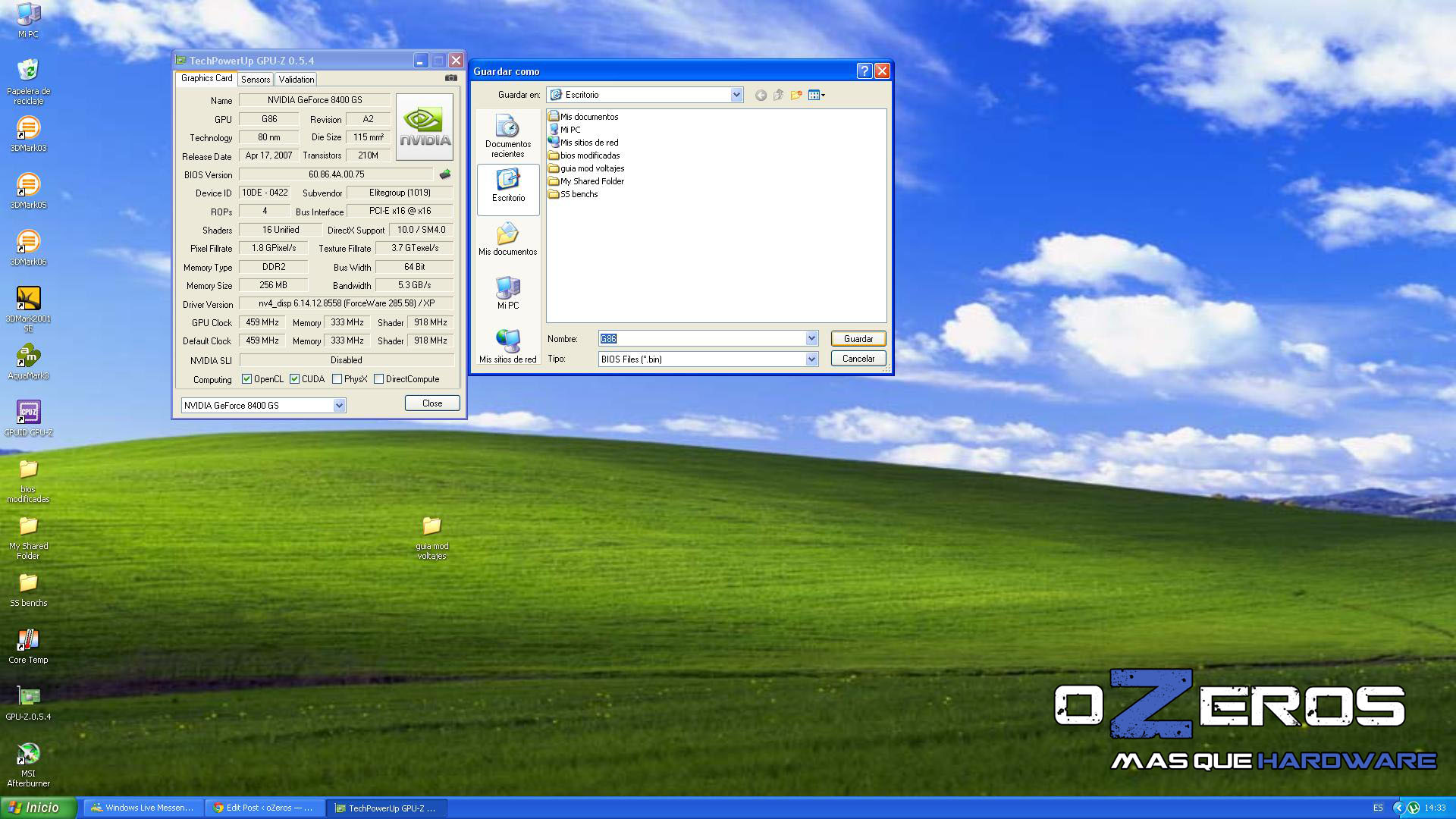This screenshot has width=1456, height=819.
Task: Select 'Mi PC' in the file list
Action: pos(564,130)
